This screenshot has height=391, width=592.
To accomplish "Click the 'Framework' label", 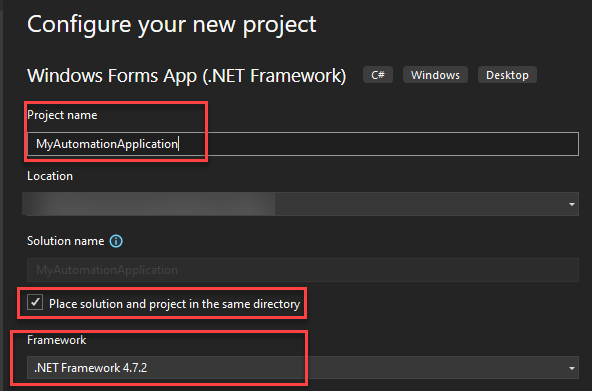I will coord(57,340).
